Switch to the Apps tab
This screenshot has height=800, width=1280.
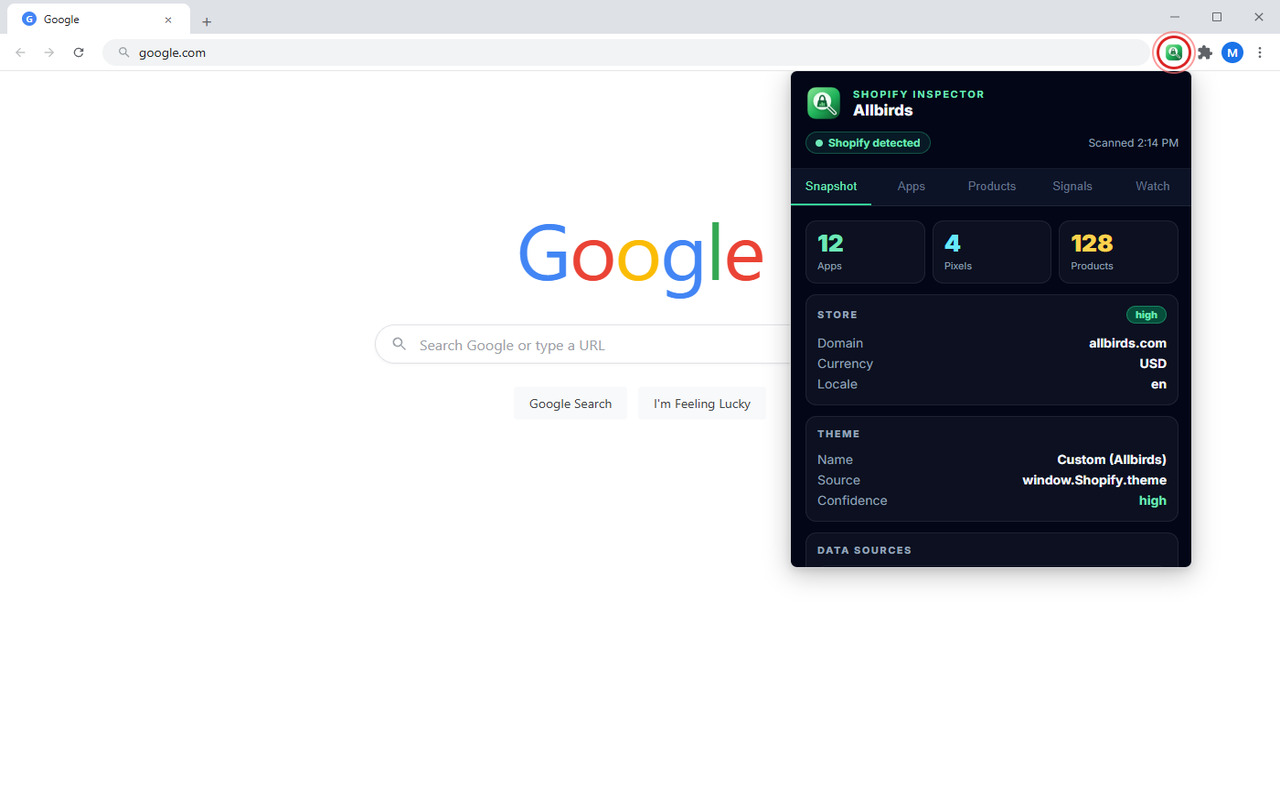click(911, 186)
